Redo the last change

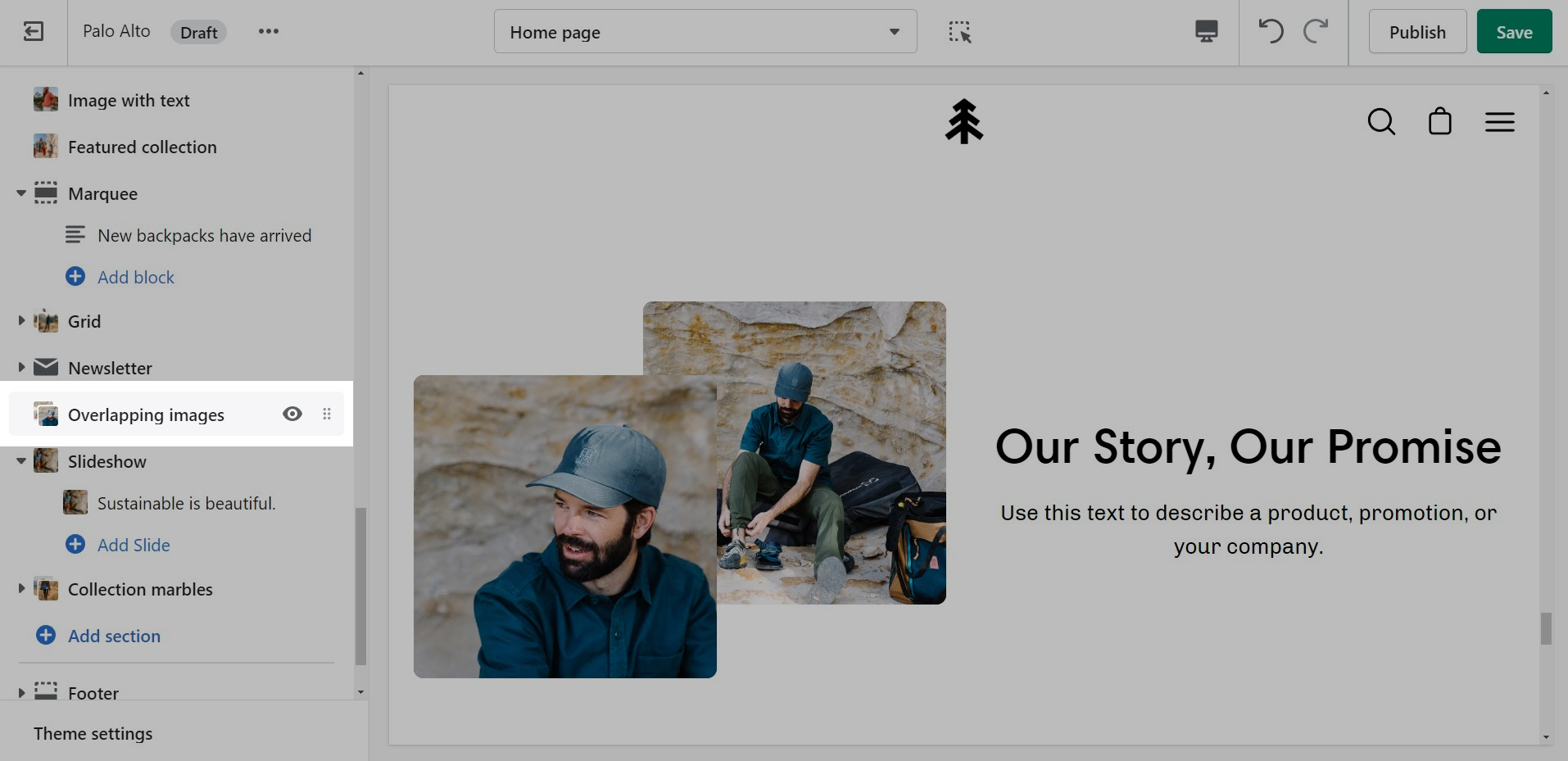(1316, 32)
